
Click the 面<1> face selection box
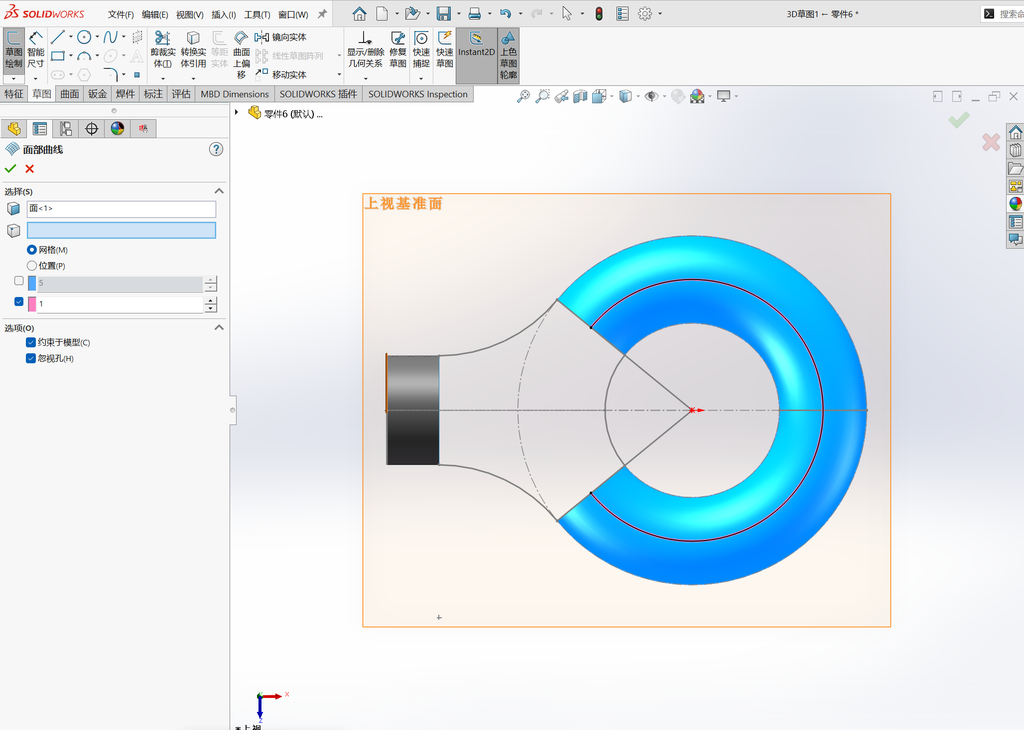tap(121, 209)
